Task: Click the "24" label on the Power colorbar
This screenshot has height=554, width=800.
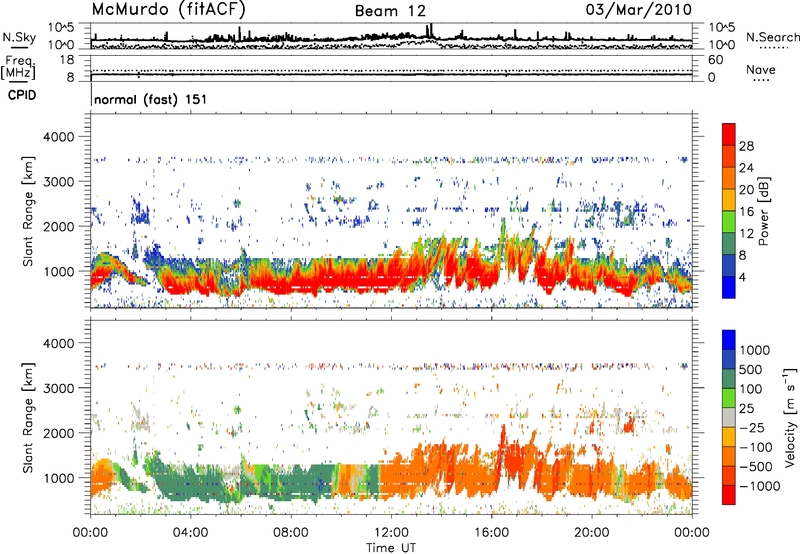Action: pyautogui.click(x=746, y=168)
